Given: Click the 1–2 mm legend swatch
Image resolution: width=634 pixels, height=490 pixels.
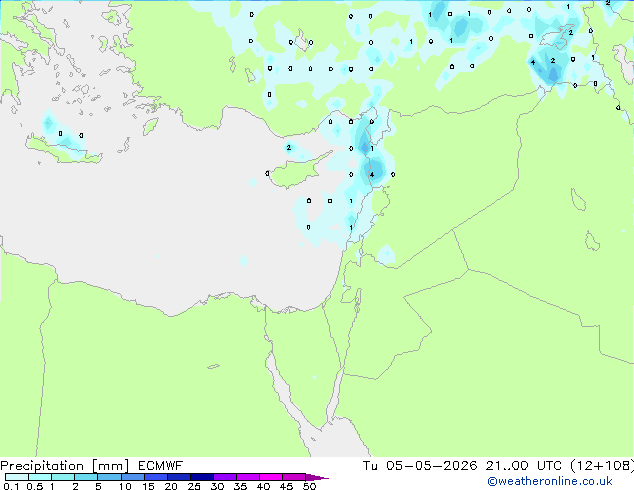Looking at the screenshot, I should (63, 477).
